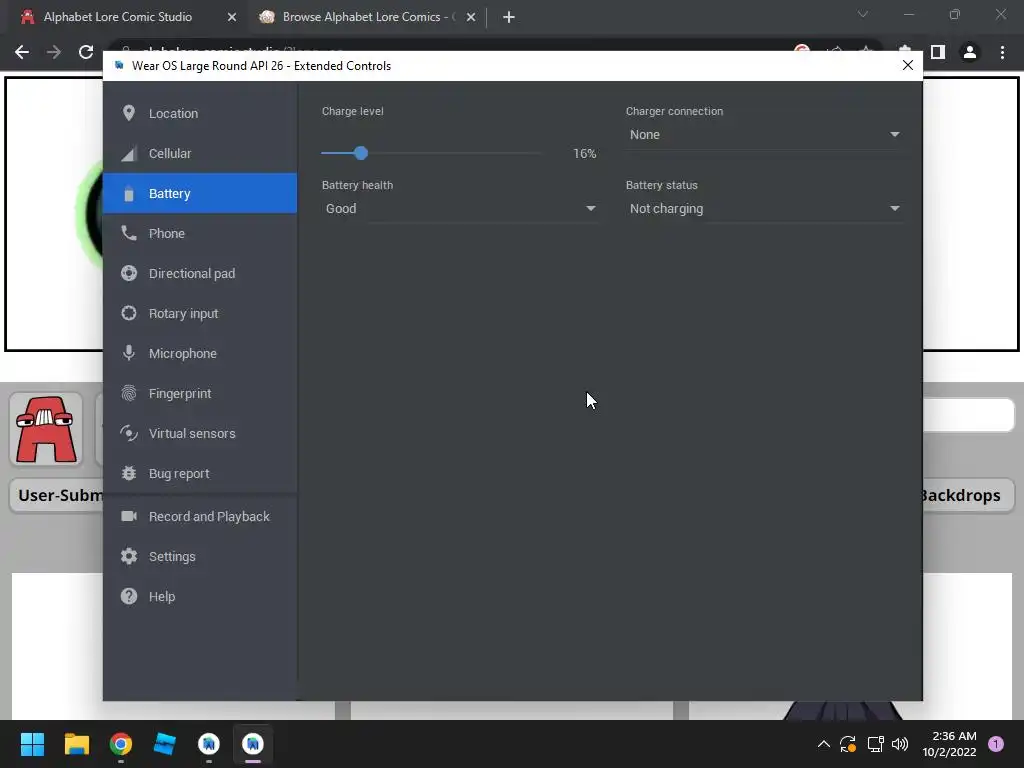The height and width of the screenshot is (768, 1024).
Task: Open File Explorer from taskbar
Action: pyautogui.click(x=76, y=744)
